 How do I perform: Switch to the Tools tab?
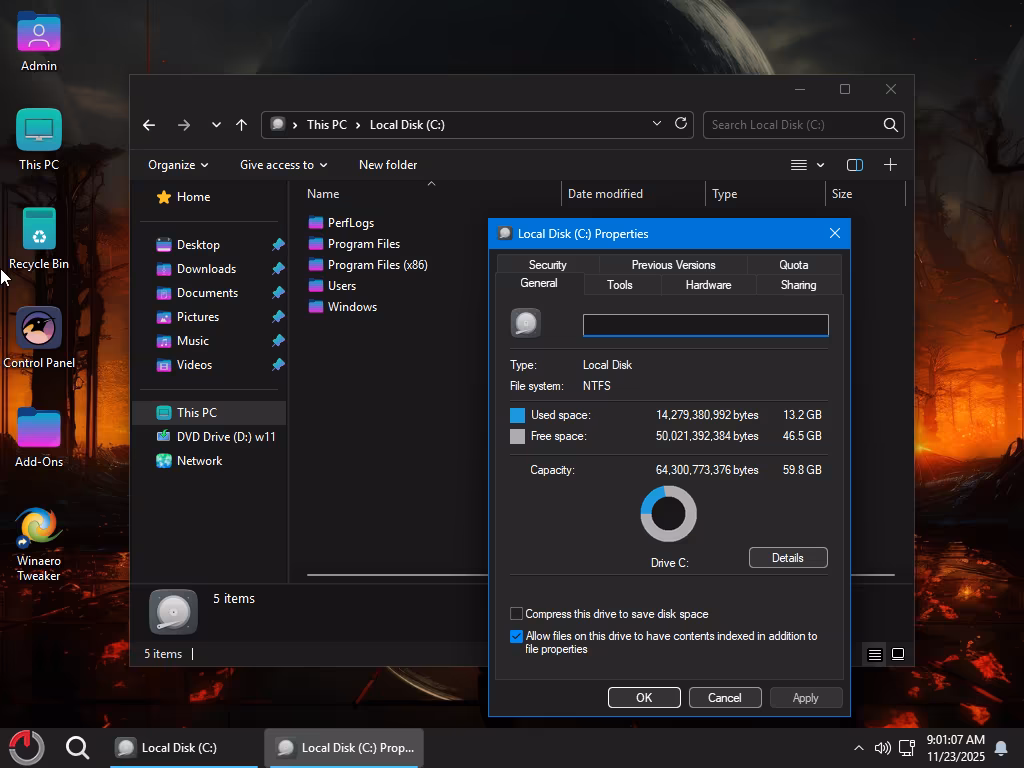(619, 285)
